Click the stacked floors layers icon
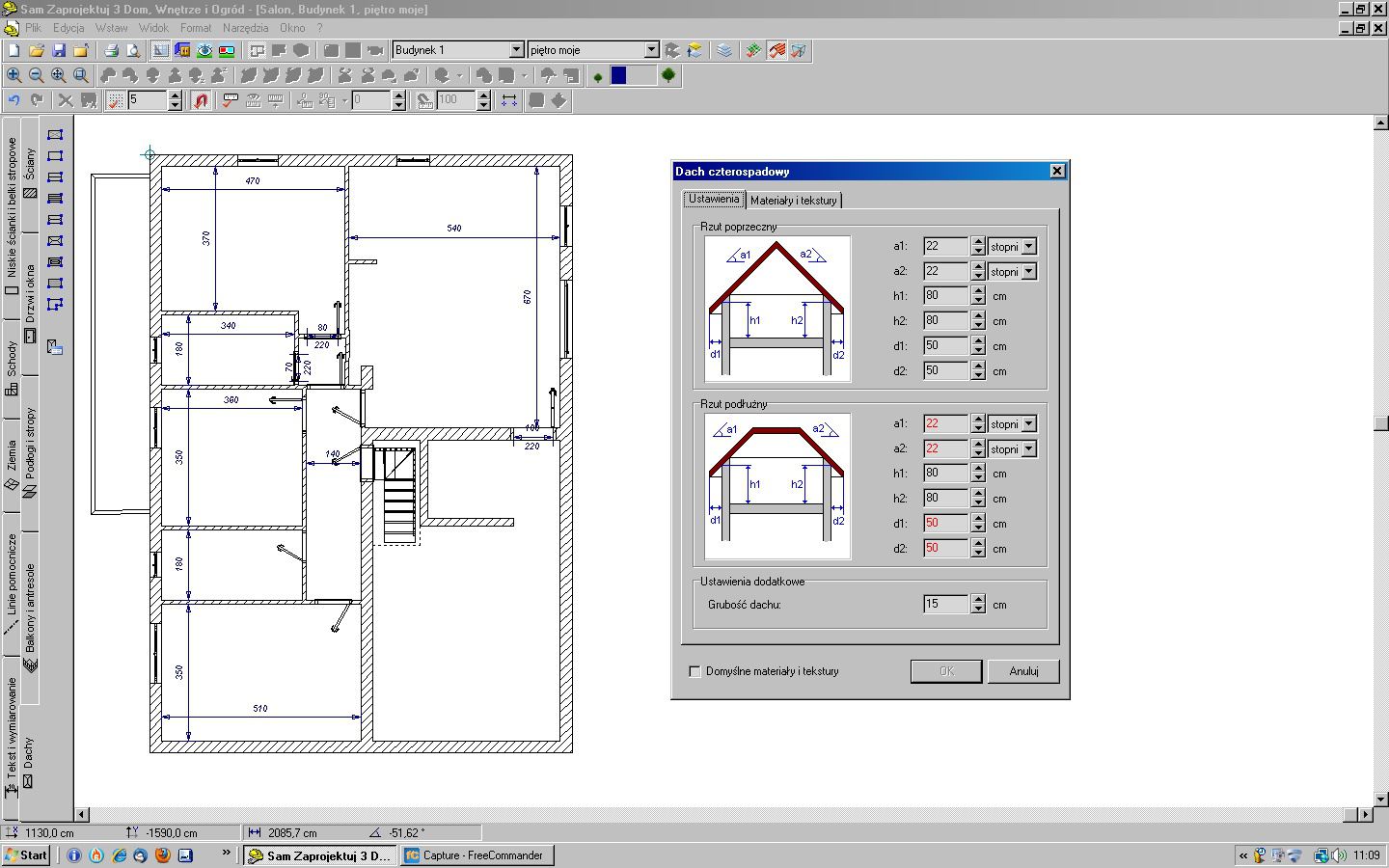The width and height of the screenshot is (1389, 868). pos(724,50)
